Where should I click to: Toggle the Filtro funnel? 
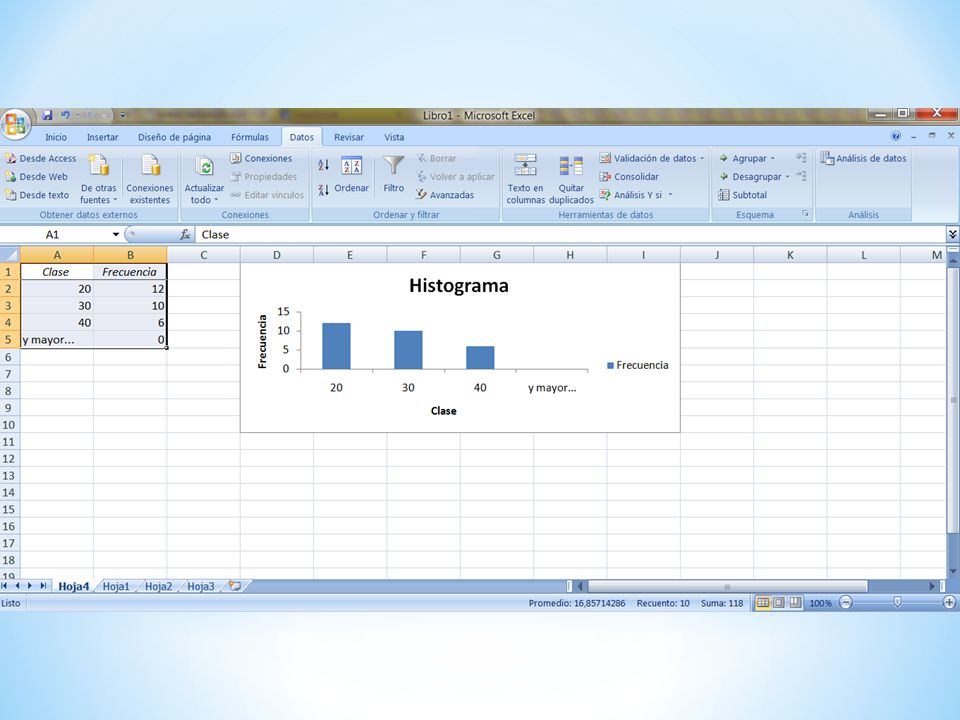pyautogui.click(x=394, y=174)
